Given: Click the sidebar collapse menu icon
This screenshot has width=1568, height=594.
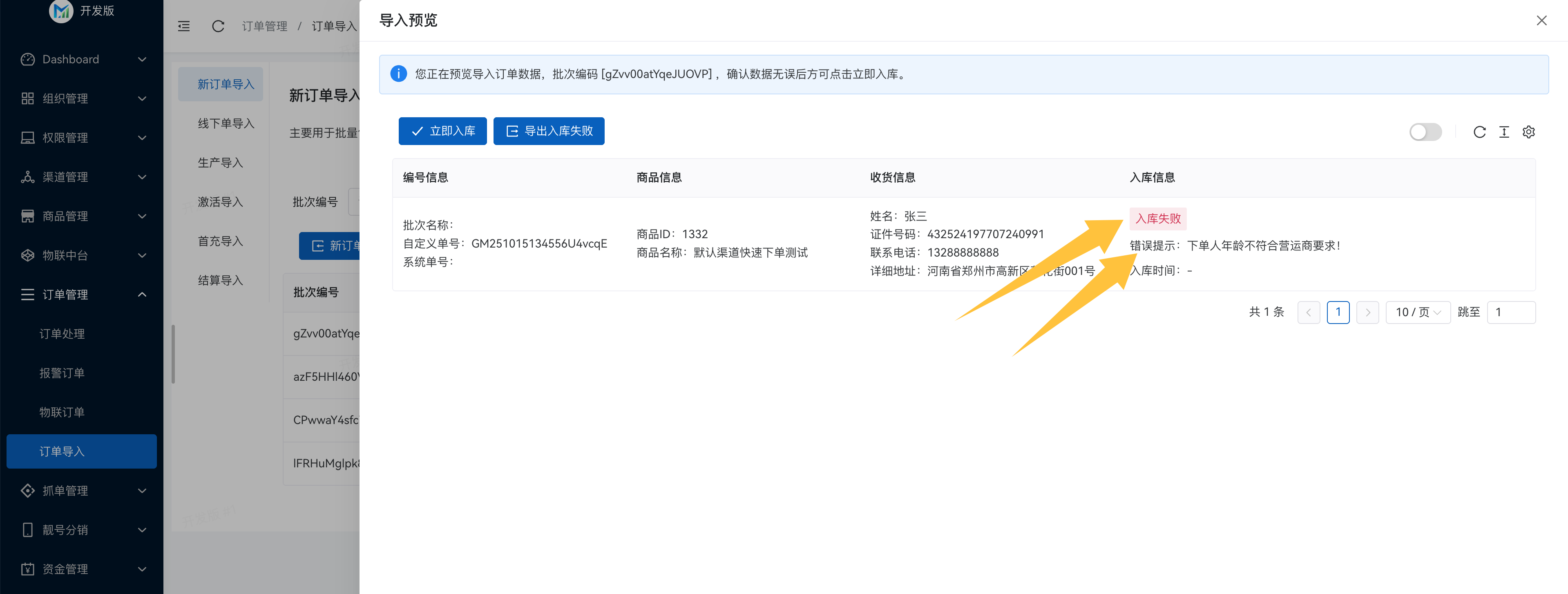Looking at the screenshot, I should (x=184, y=26).
